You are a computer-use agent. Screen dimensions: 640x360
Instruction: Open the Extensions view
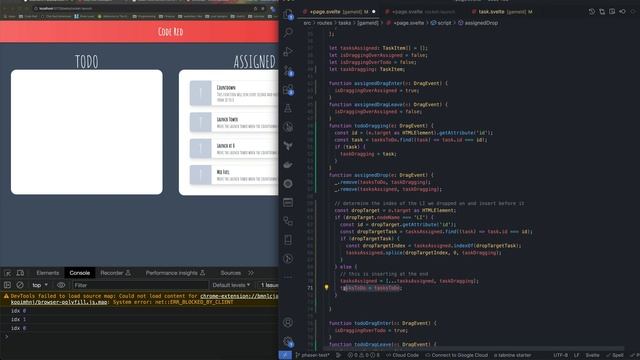click(288, 89)
